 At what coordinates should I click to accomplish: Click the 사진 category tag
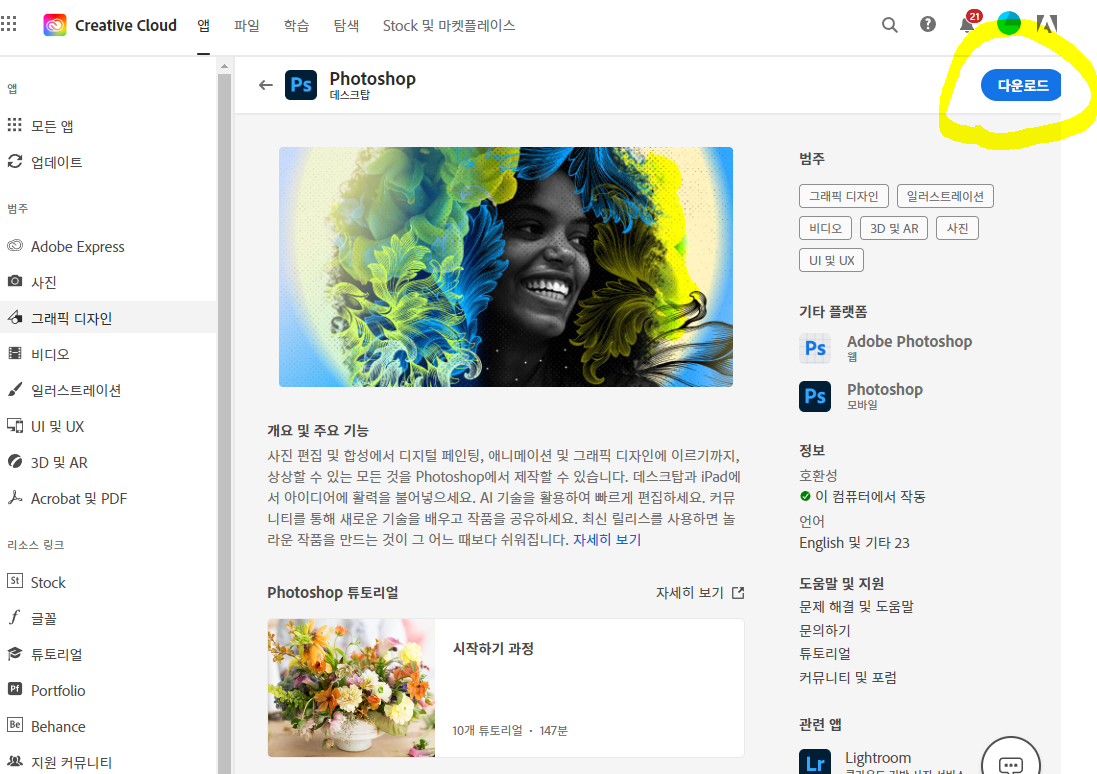tap(957, 228)
